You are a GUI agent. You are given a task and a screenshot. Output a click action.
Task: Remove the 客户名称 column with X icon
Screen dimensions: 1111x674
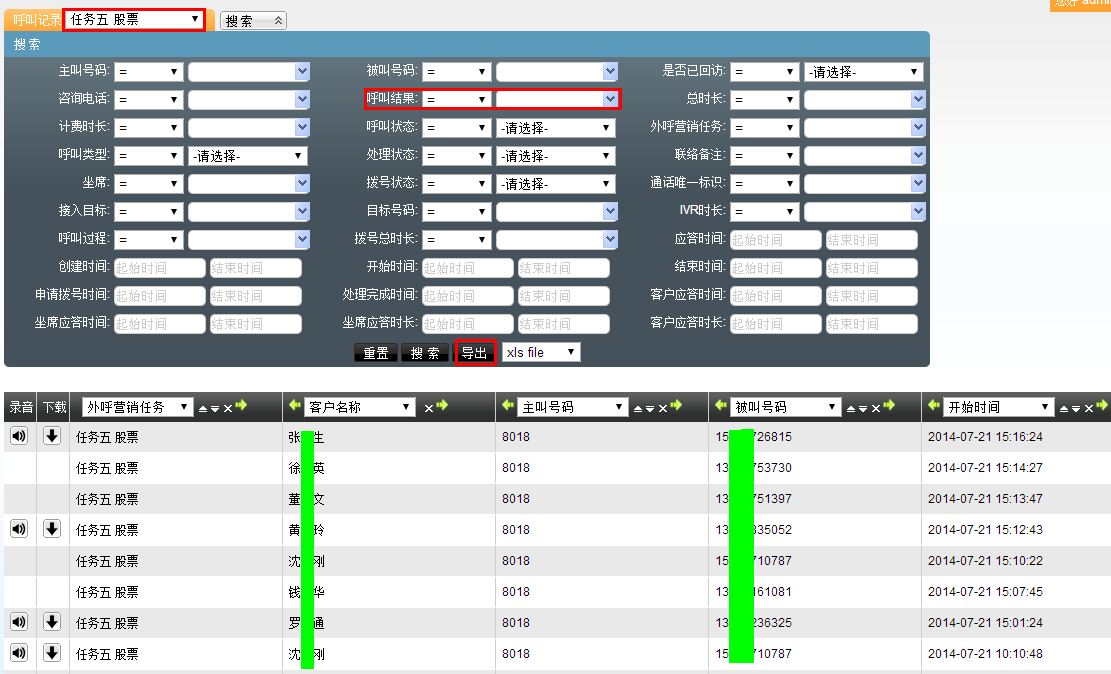click(428, 408)
